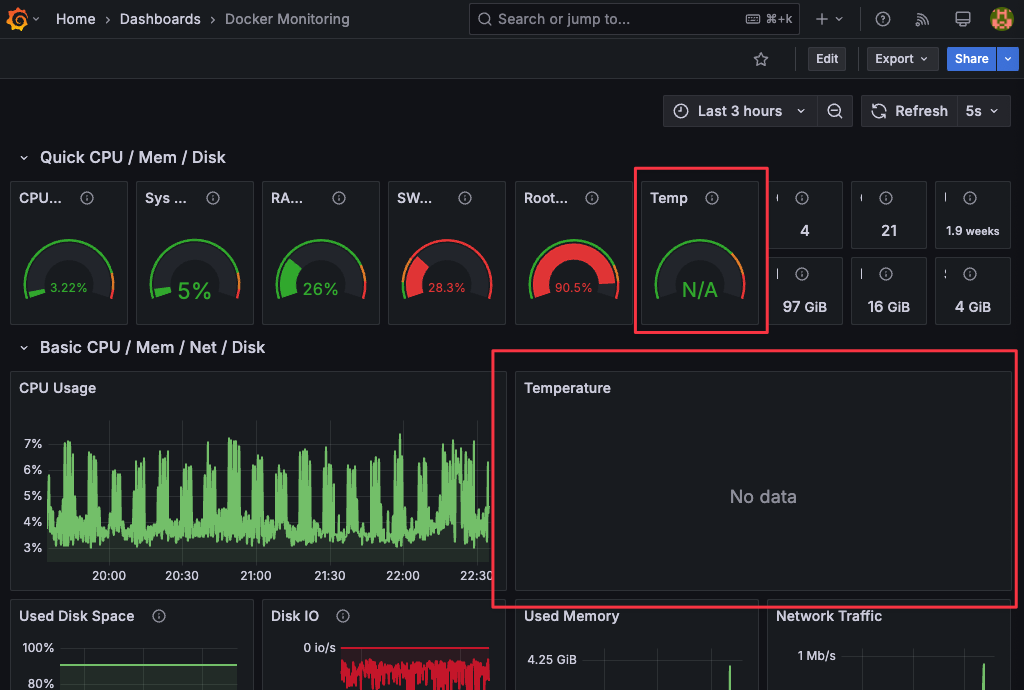
Task: Star this dashboard as favorite
Action: pos(761,59)
